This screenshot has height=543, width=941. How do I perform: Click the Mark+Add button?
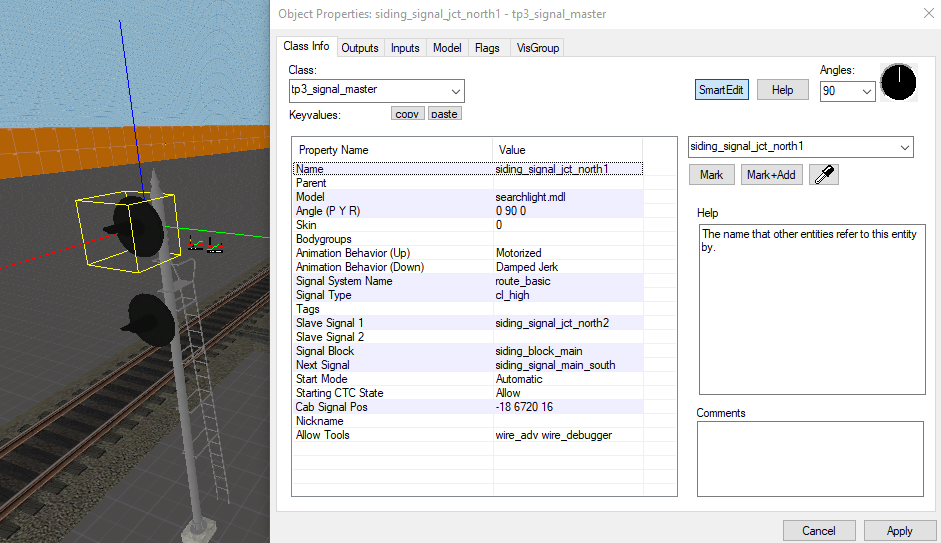tap(771, 175)
